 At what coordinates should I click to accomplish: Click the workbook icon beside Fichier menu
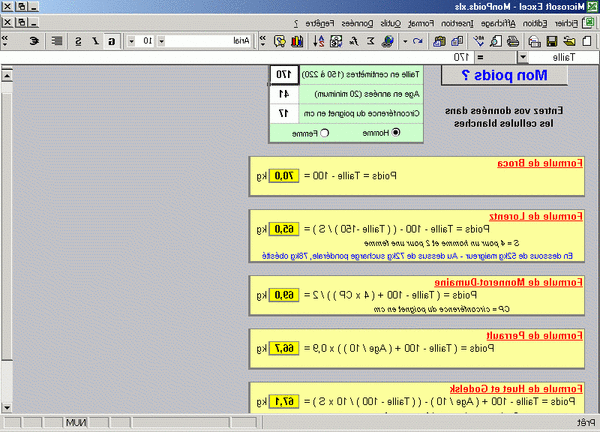[588, 23]
